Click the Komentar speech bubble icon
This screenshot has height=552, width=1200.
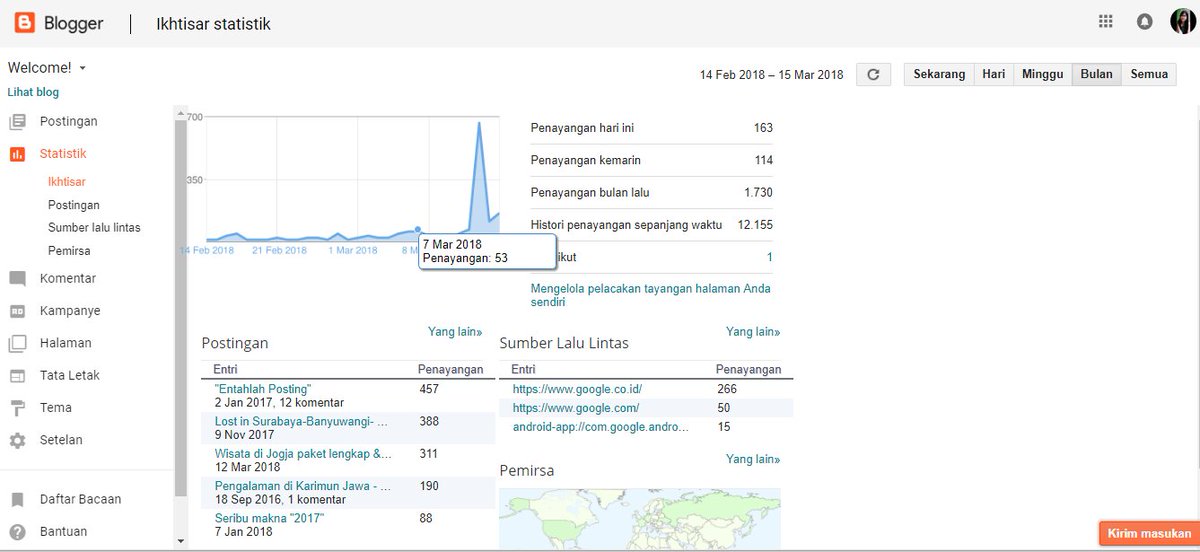[x=17, y=279]
